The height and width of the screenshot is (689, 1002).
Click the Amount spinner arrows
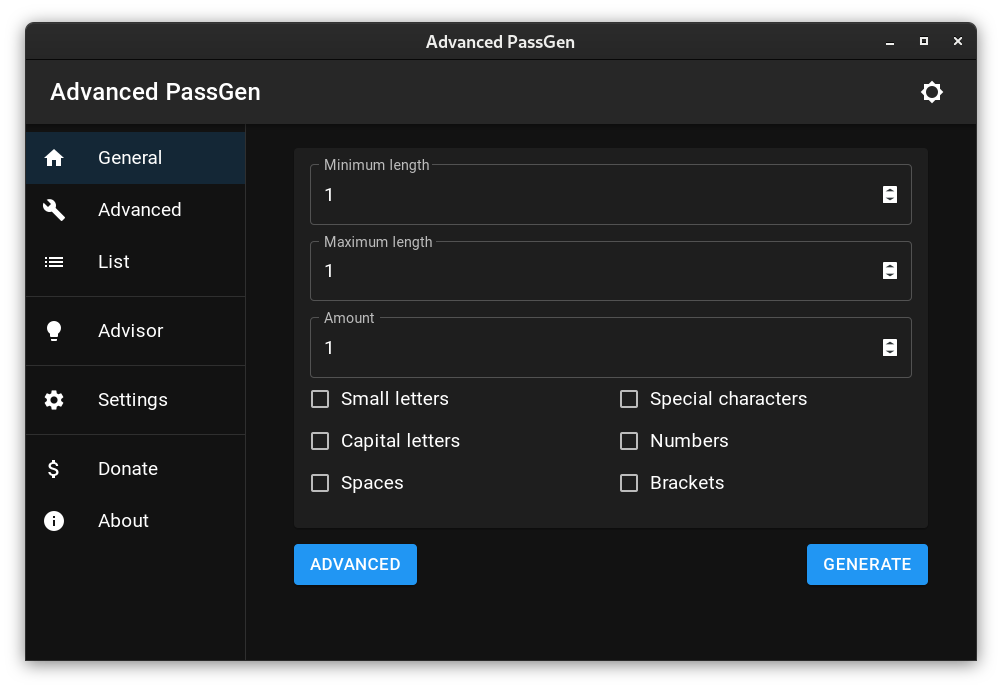(x=890, y=348)
